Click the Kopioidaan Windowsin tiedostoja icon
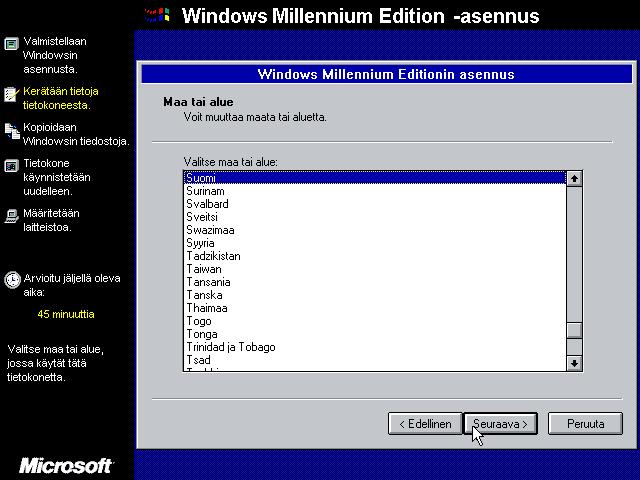The image size is (640, 480). point(12,131)
